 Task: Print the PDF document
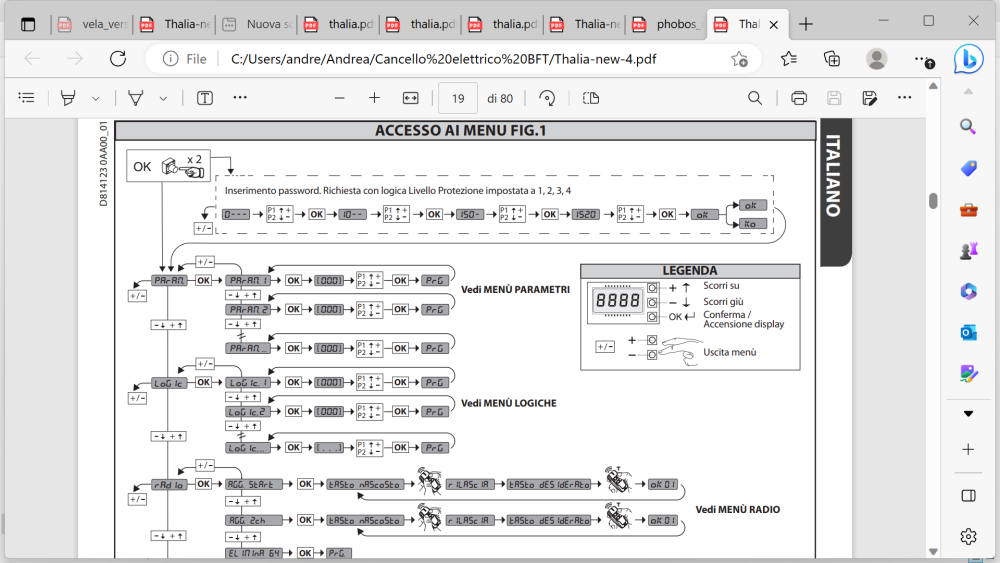click(x=798, y=98)
